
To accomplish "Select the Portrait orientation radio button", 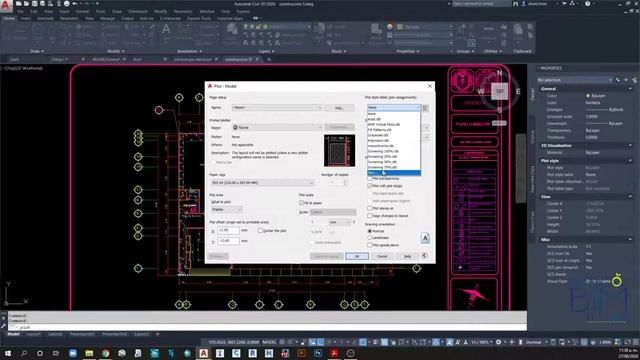I will pos(370,231).
